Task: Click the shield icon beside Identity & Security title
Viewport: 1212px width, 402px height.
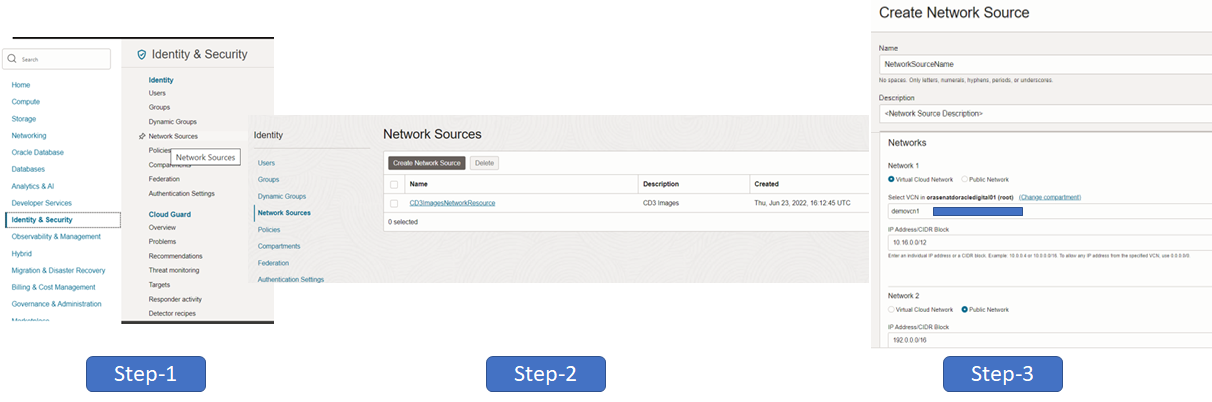Action: [x=142, y=54]
